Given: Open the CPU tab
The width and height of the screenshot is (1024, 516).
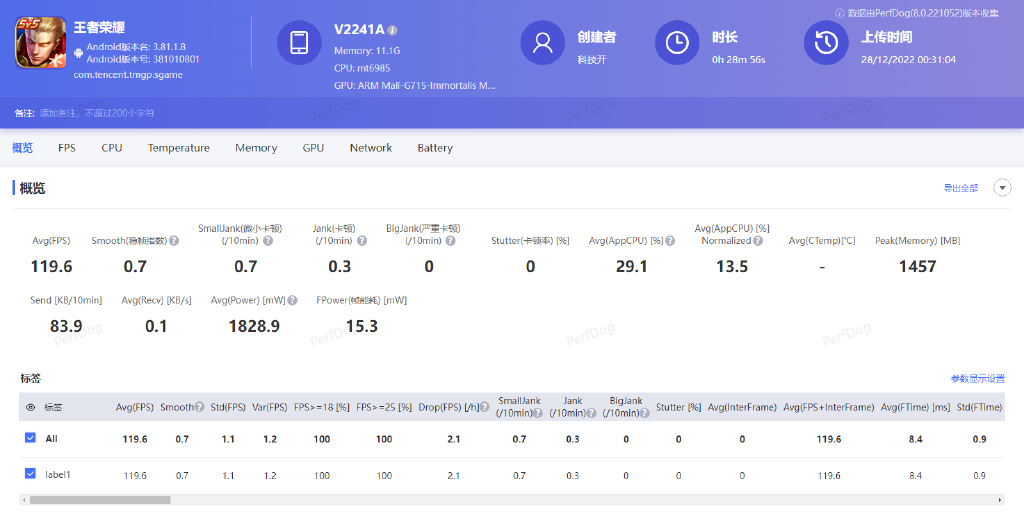Looking at the screenshot, I should pyautogui.click(x=112, y=148).
